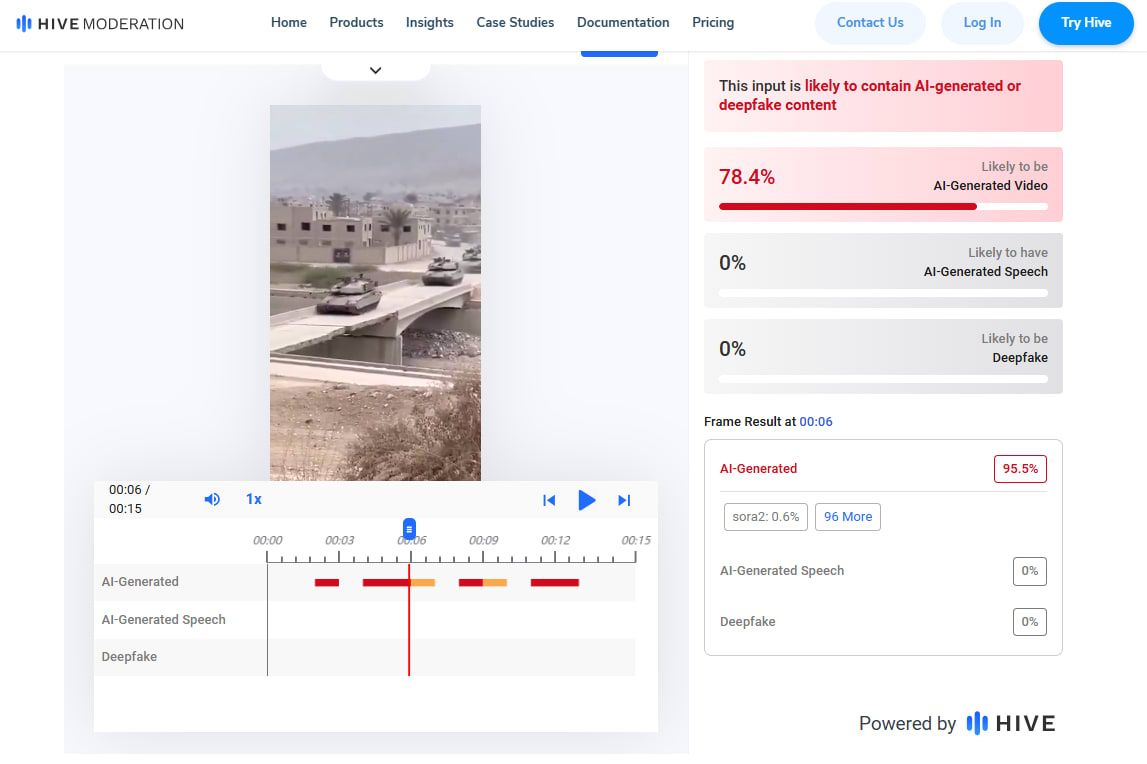Mute the video with the speaker icon
The width and height of the screenshot is (1147, 764).
tap(212, 499)
